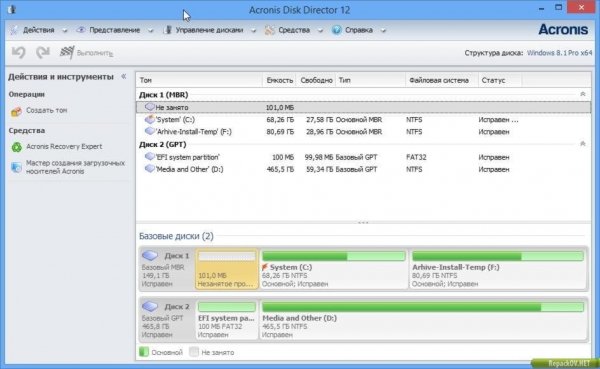Viewport: 600px width, 369px height.
Task: Click the 'EFI system partition' volume icon
Action: coord(150,157)
